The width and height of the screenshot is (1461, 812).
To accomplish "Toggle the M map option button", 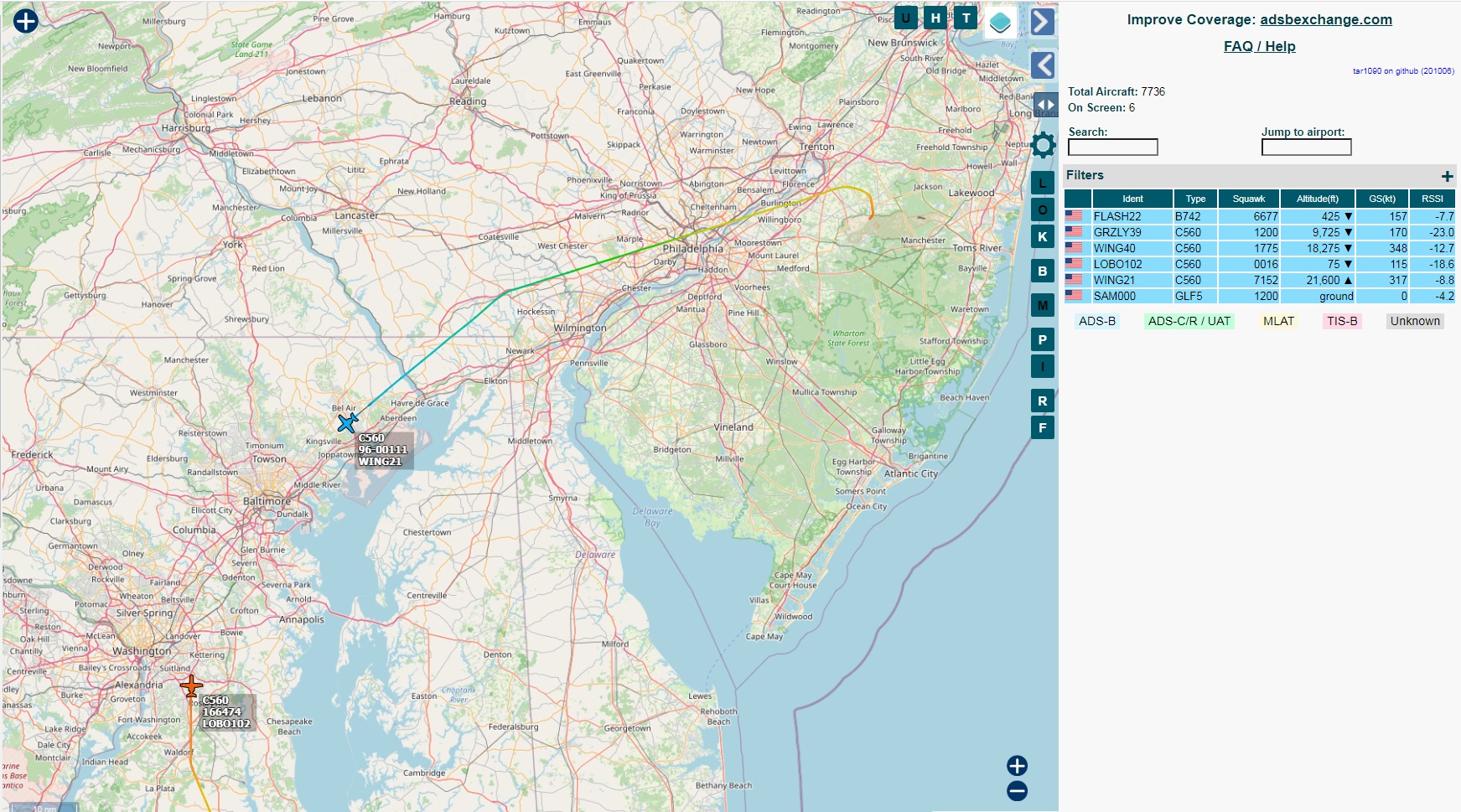I will pyautogui.click(x=1042, y=305).
